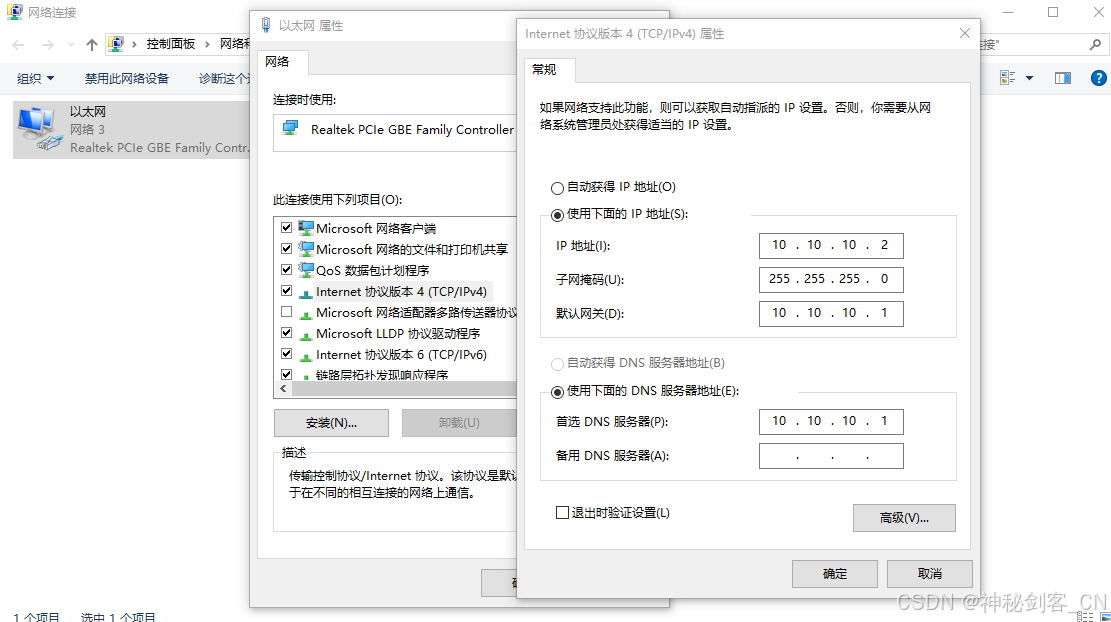Select the 网络 tab in 以太网 属性

click(x=277, y=62)
